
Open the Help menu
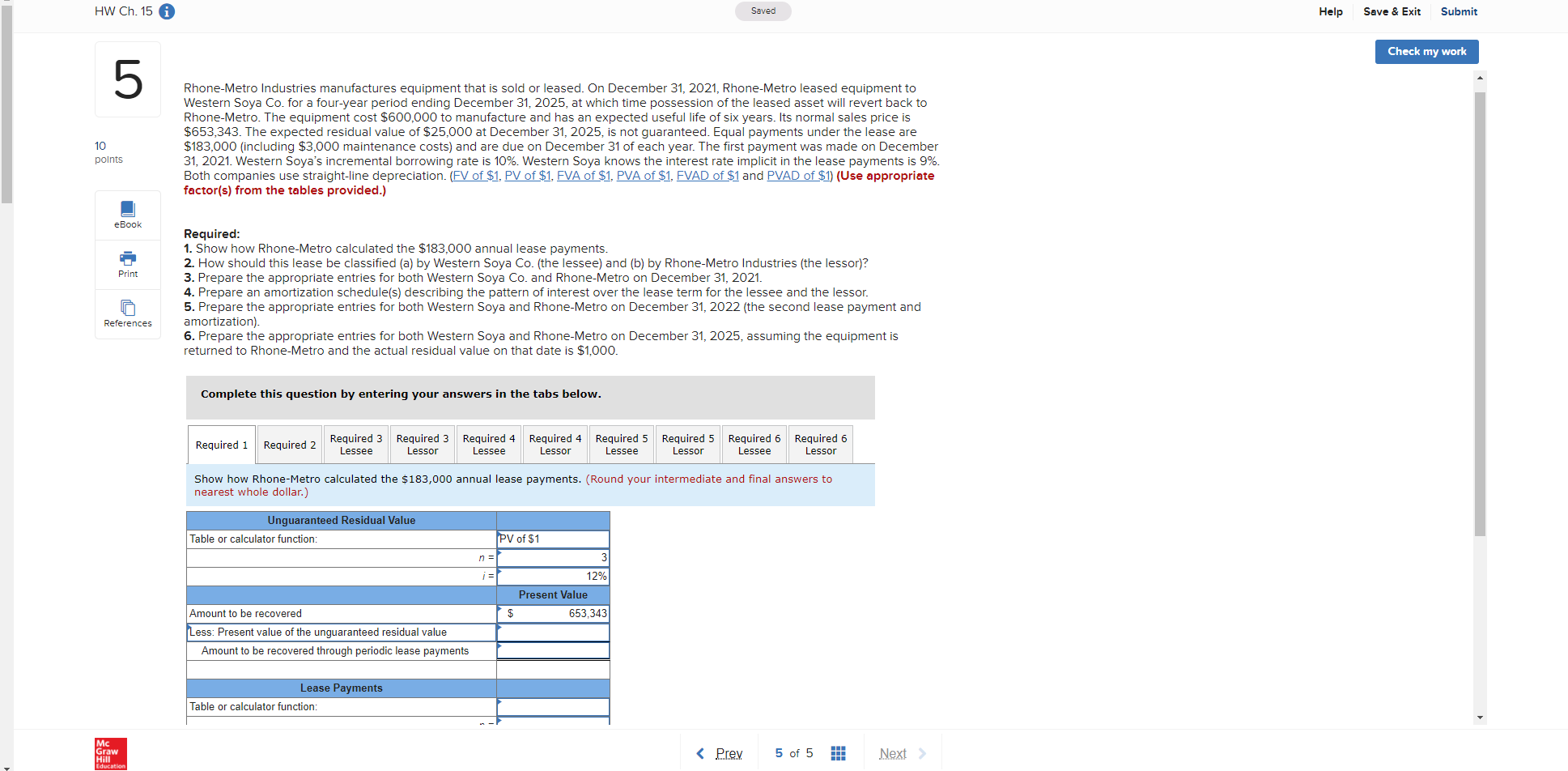tap(1330, 11)
